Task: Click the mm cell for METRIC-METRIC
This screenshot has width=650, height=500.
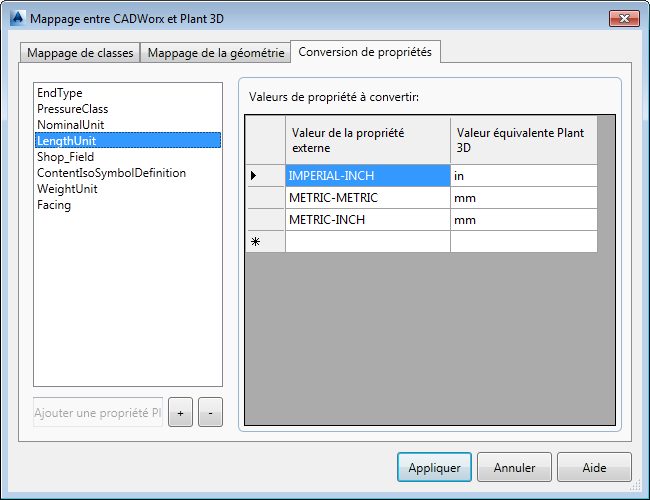Action: 524,197
